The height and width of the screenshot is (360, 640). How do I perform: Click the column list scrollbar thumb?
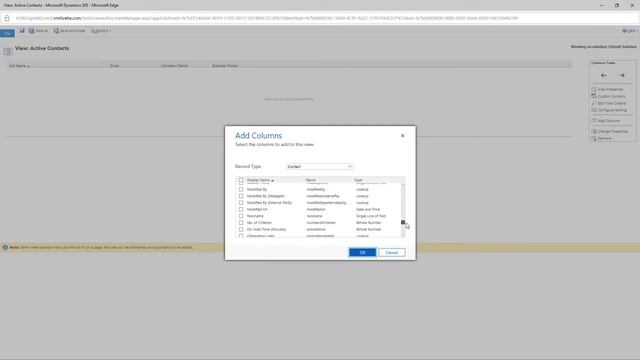(403, 222)
